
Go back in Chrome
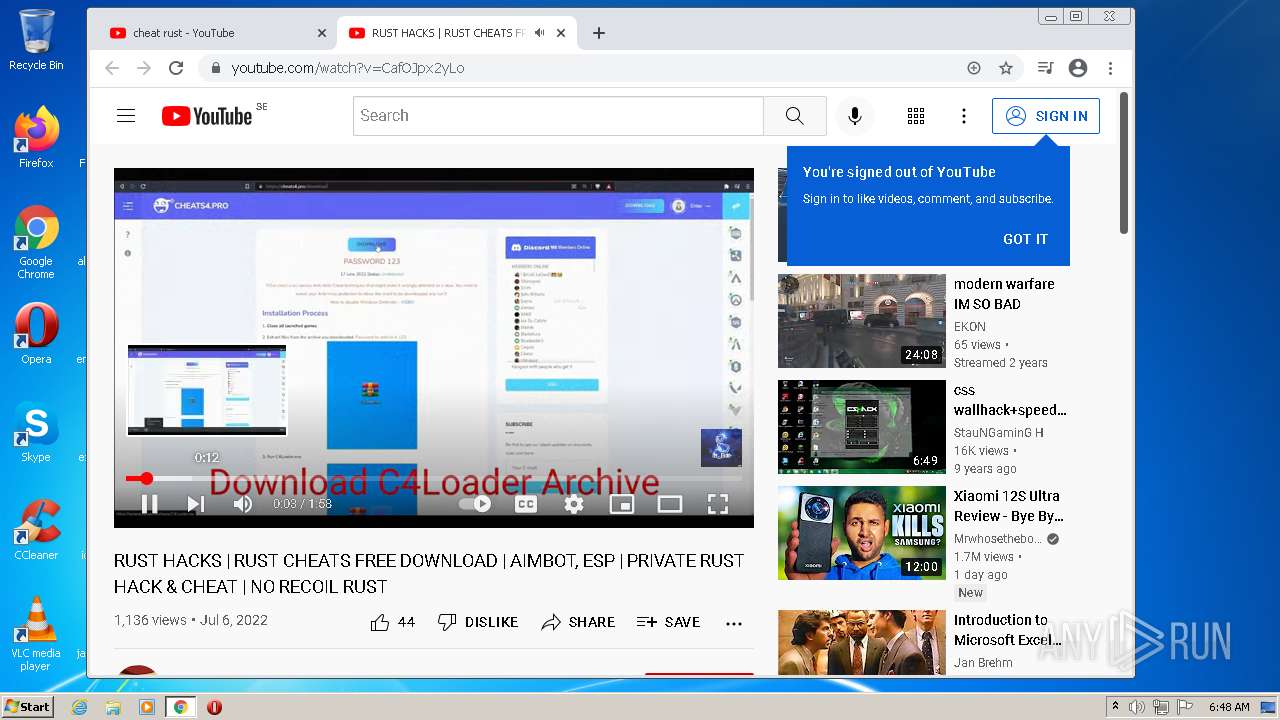pos(112,68)
